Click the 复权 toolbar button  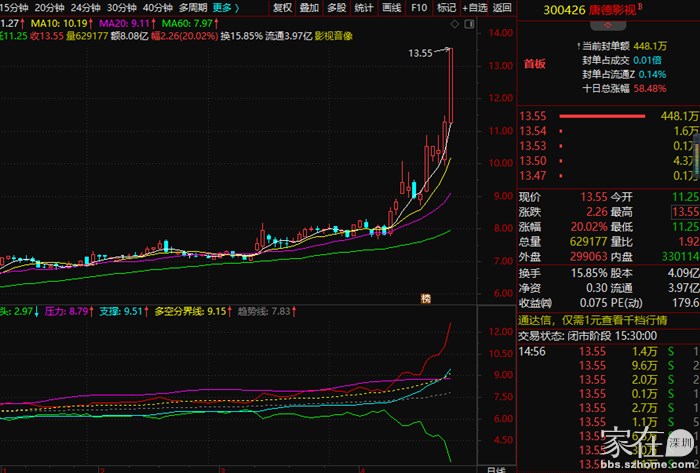283,7
